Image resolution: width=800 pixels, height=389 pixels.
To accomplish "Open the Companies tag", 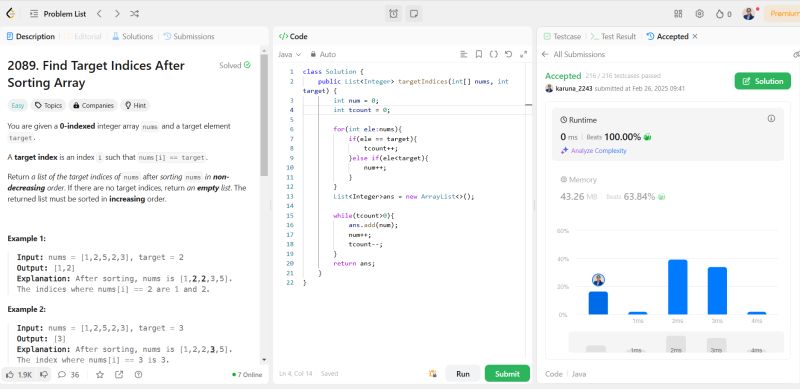I will coord(93,105).
